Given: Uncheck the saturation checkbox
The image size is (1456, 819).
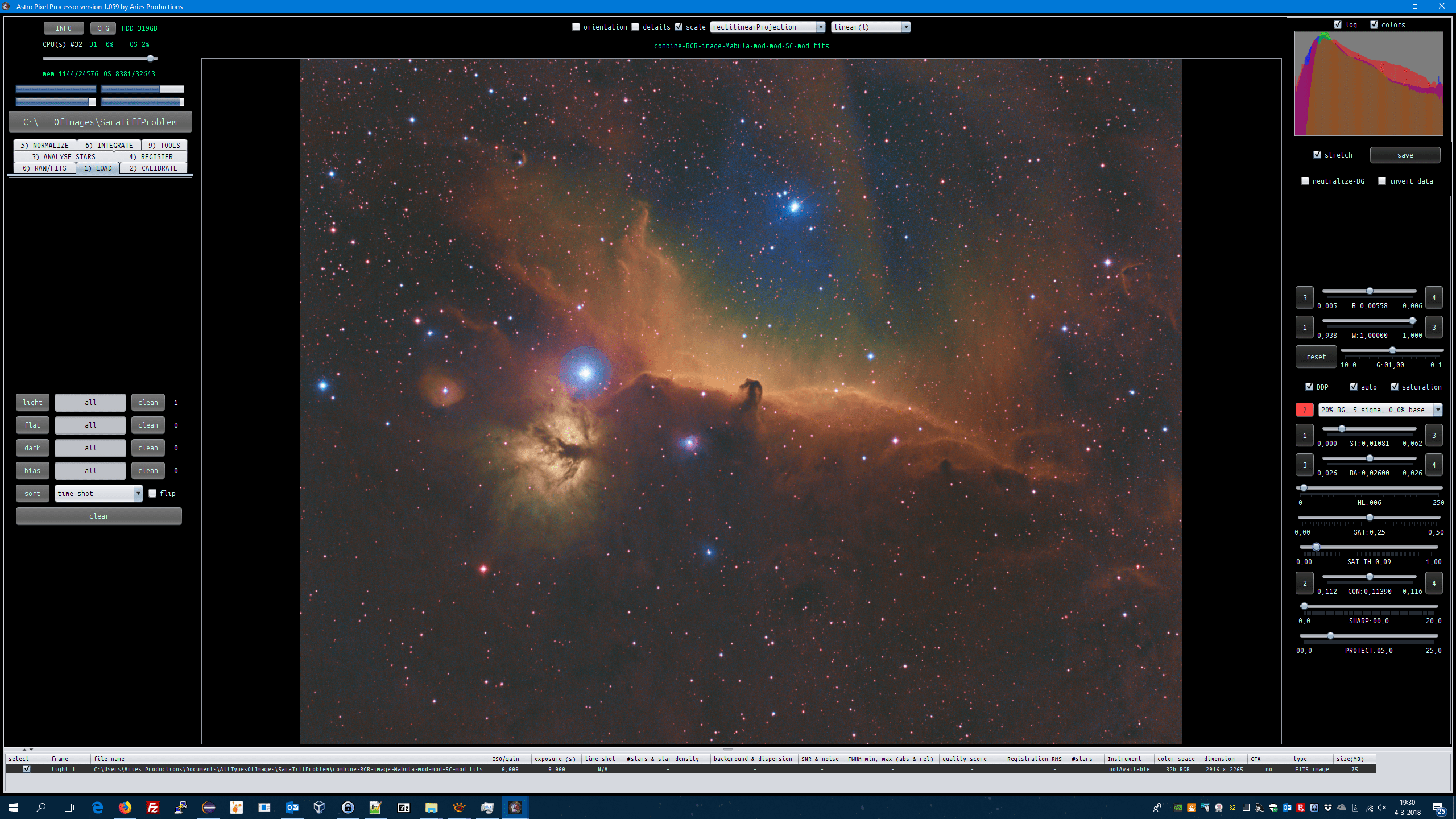Looking at the screenshot, I should point(1395,387).
